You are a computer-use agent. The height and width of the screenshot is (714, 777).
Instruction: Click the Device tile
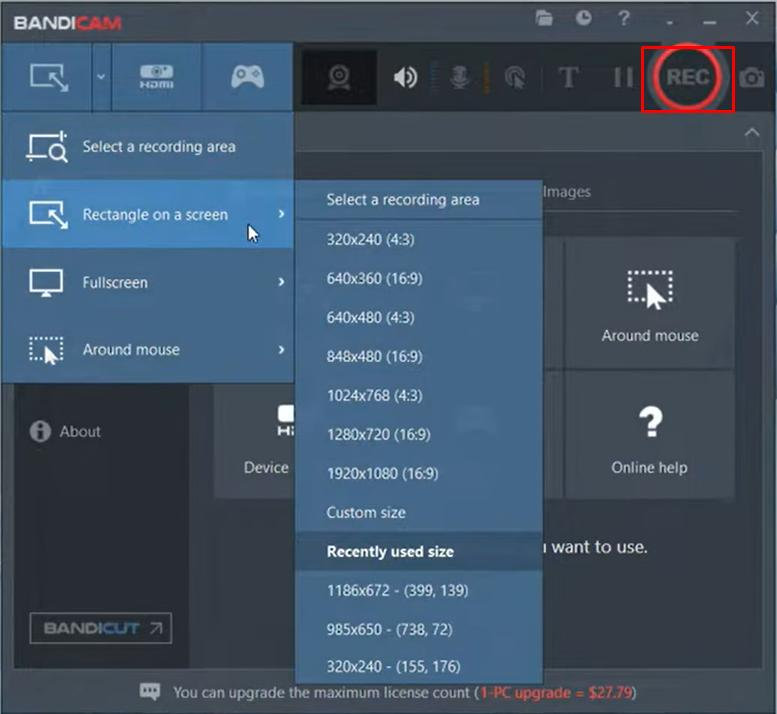pyautogui.click(x=255, y=442)
